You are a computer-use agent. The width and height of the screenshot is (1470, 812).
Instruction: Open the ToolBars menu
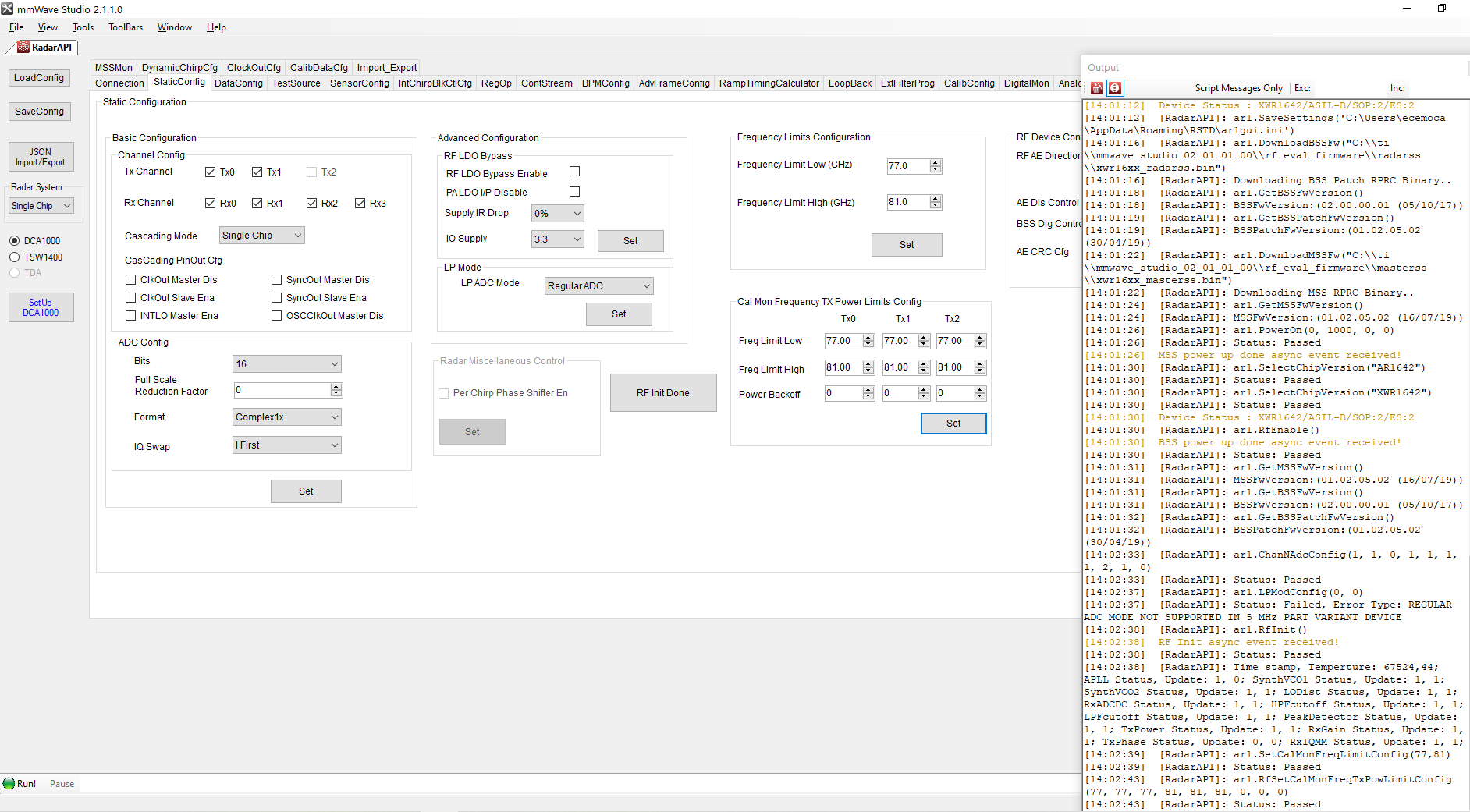tap(126, 27)
